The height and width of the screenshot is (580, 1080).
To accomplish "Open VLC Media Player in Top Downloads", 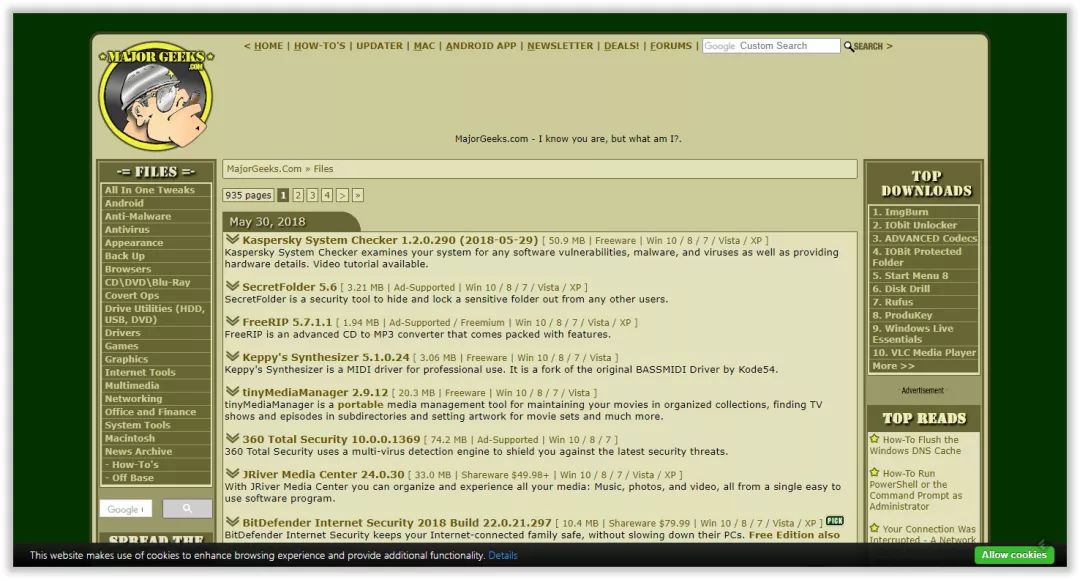I will 924,353.
